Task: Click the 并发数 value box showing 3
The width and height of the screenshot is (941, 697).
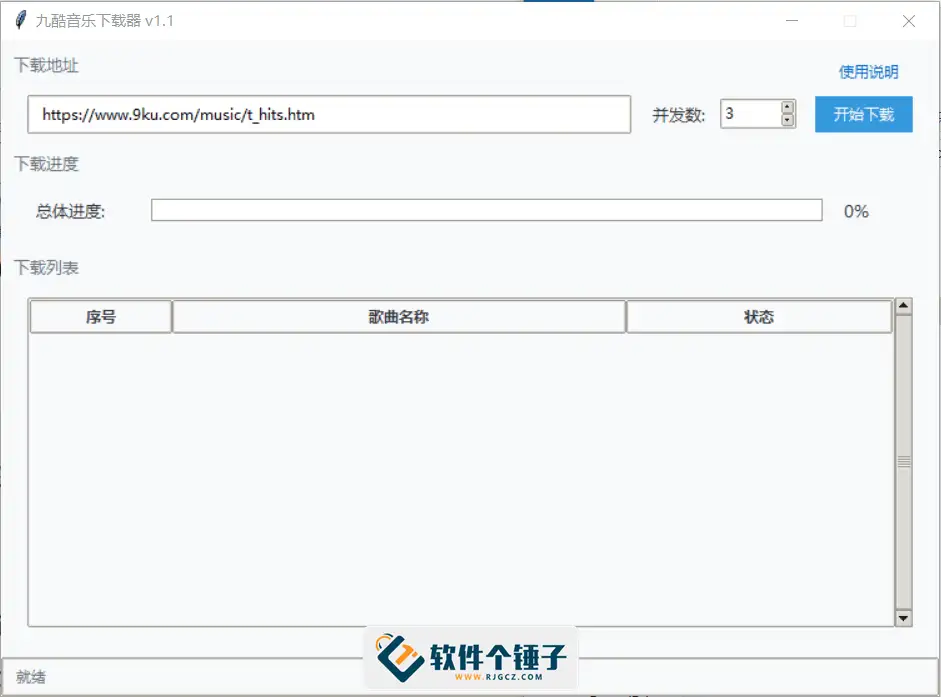Action: 748,113
